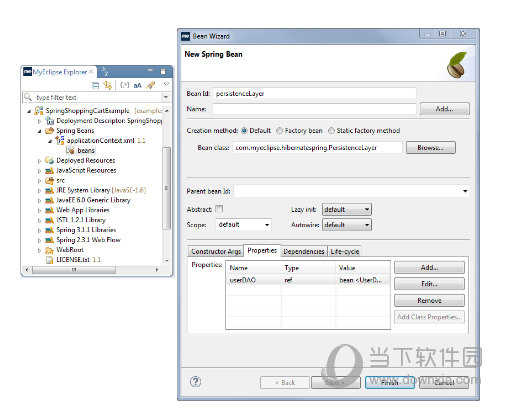
Task: Select the userDAO property row
Action: pos(308,280)
